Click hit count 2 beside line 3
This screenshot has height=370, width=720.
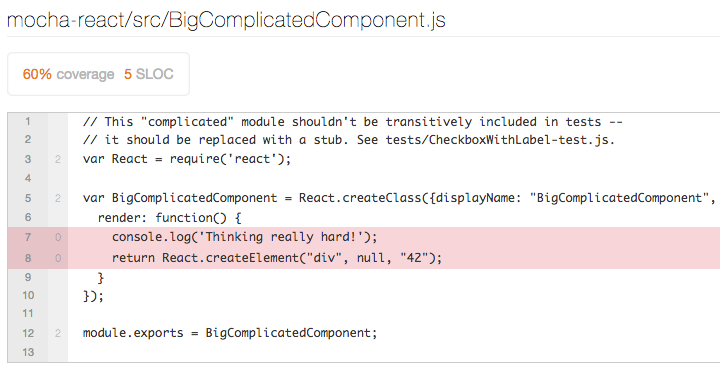coord(58,160)
